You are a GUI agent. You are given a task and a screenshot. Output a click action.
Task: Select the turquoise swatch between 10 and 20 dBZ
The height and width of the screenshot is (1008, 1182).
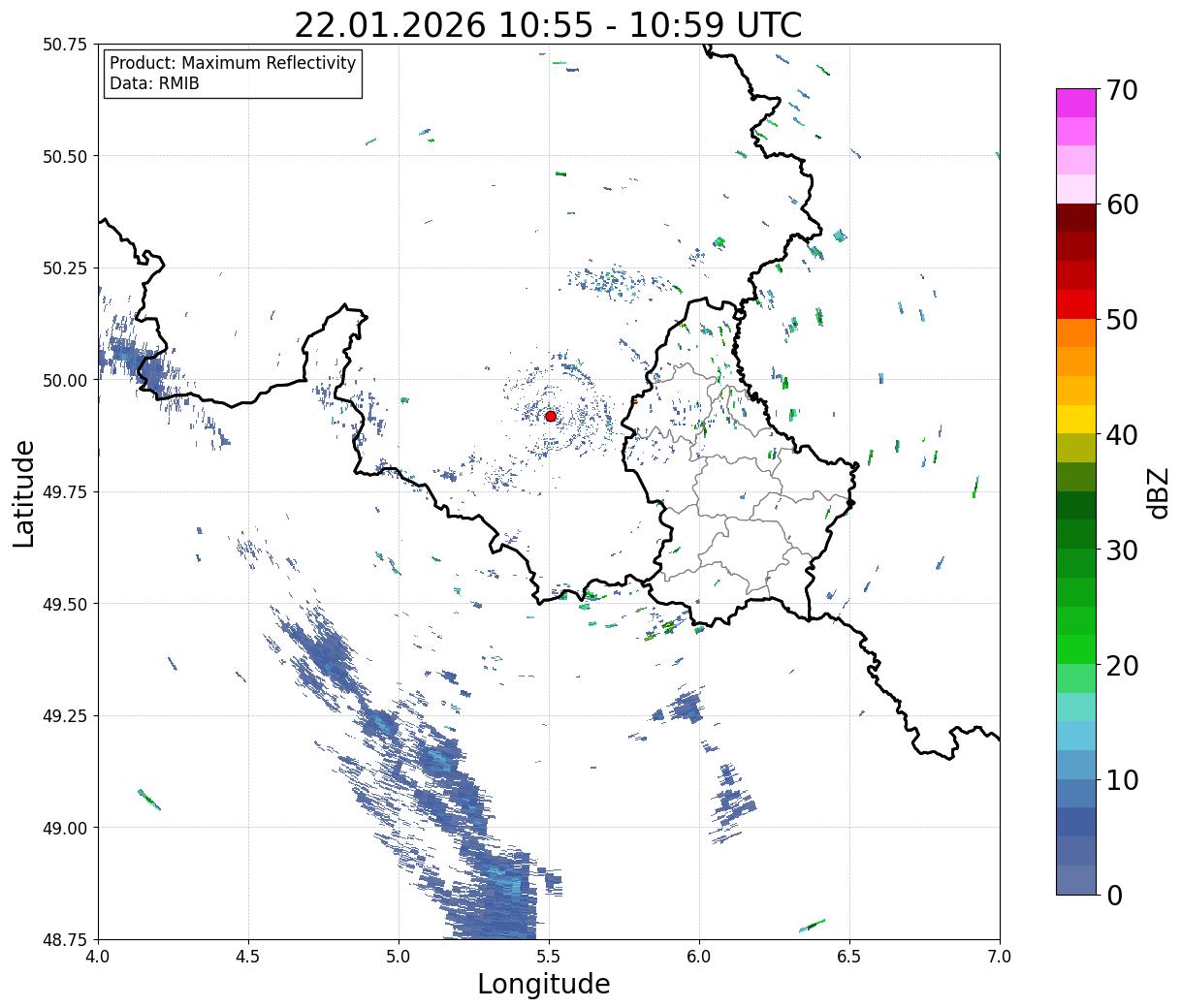click(x=1076, y=708)
